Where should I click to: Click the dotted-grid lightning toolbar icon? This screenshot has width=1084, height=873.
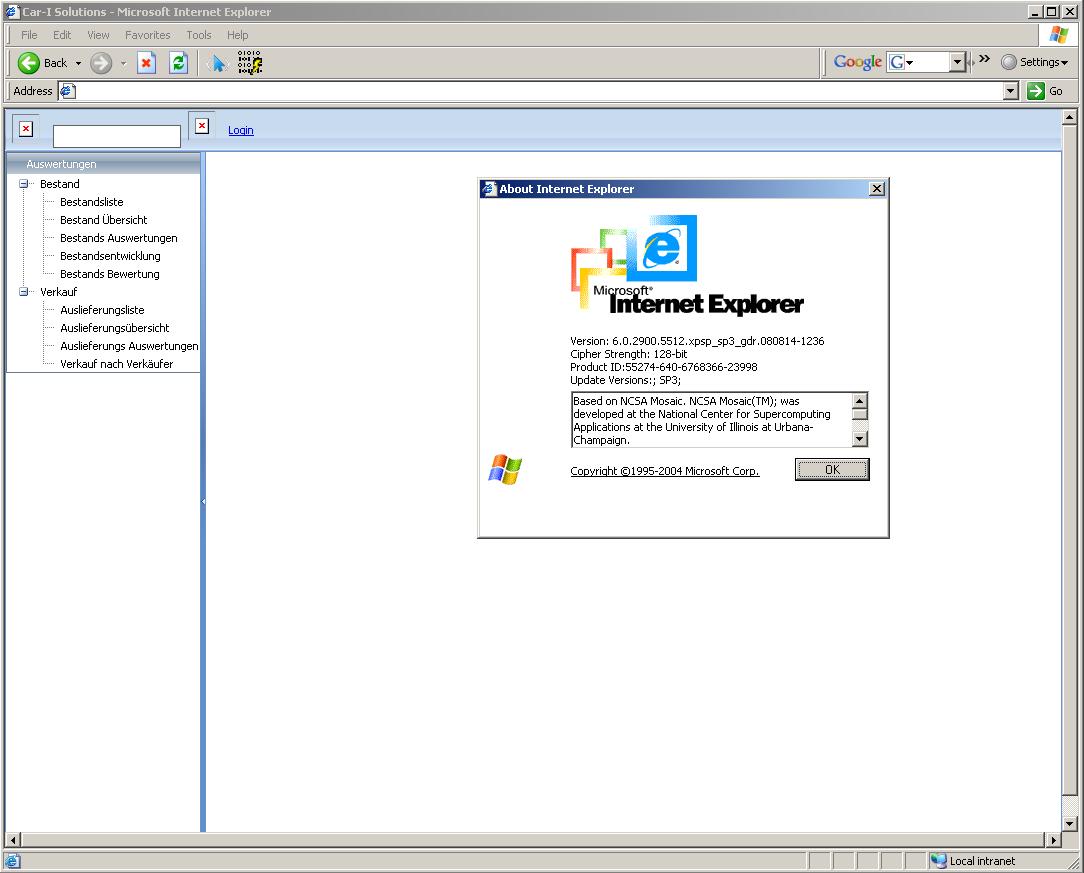pyautogui.click(x=250, y=63)
